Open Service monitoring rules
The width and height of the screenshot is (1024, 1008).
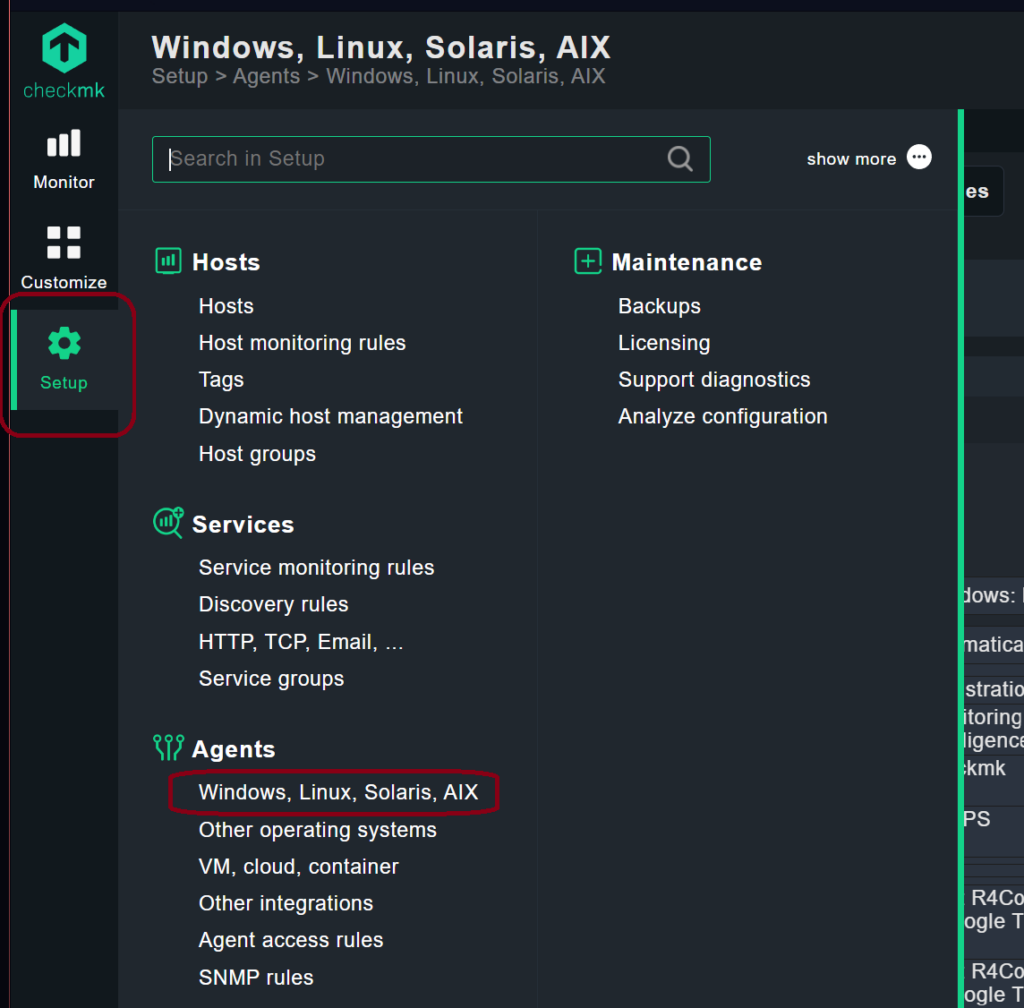pyautogui.click(x=316, y=567)
